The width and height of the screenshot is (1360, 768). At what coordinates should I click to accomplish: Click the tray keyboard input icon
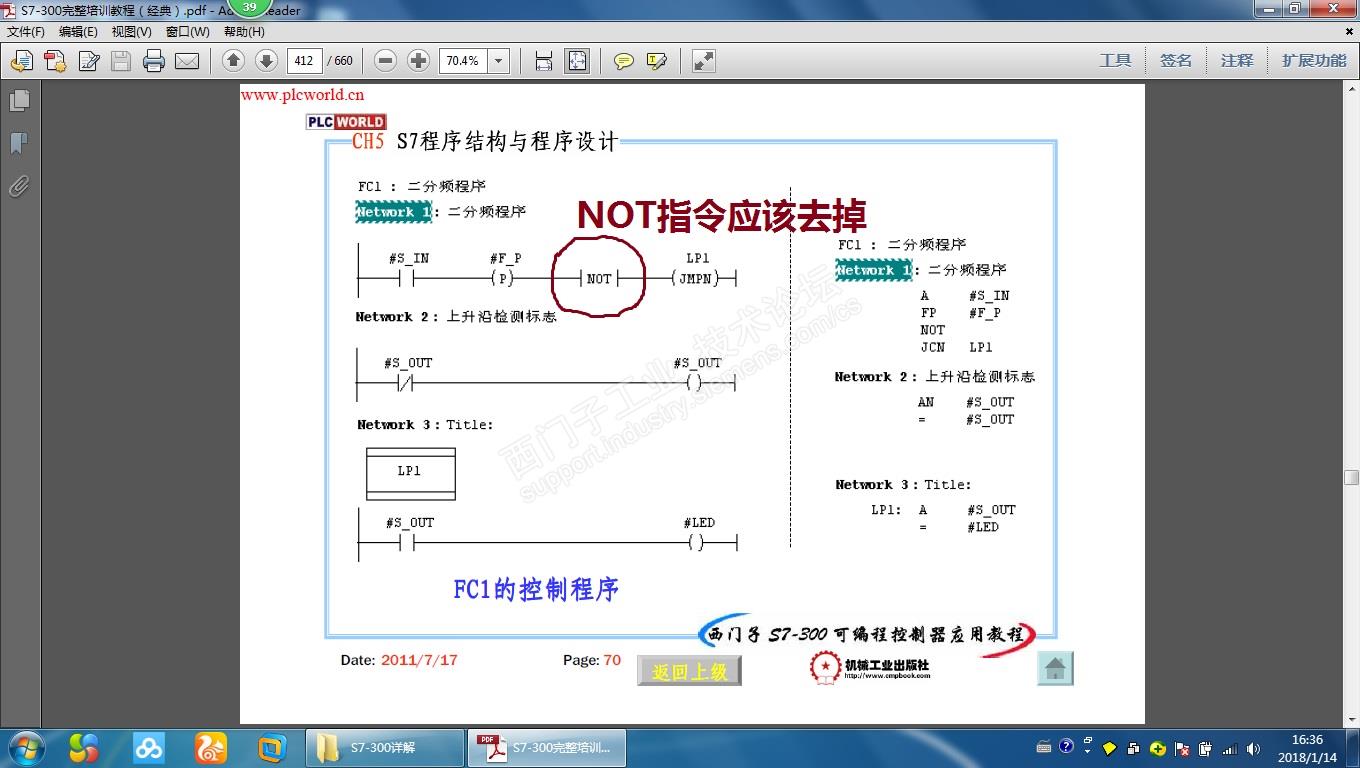pyautogui.click(x=1044, y=748)
